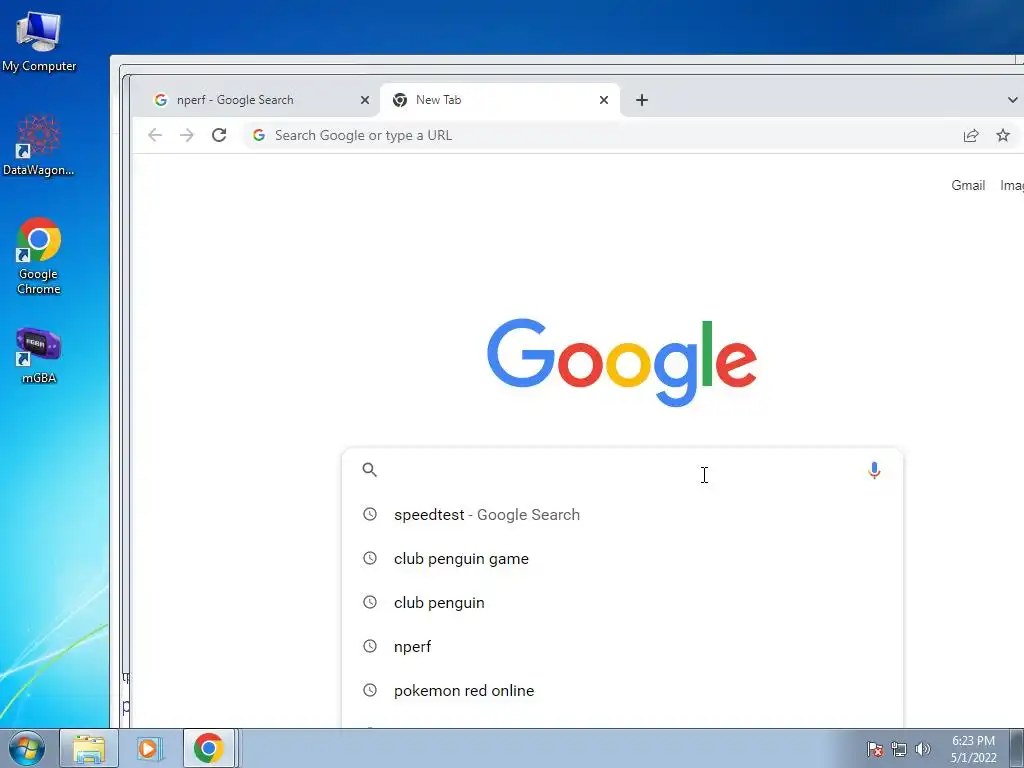Viewport: 1024px width, 768px height.
Task: Open My Computer desktop icon
Action: (39, 41)
